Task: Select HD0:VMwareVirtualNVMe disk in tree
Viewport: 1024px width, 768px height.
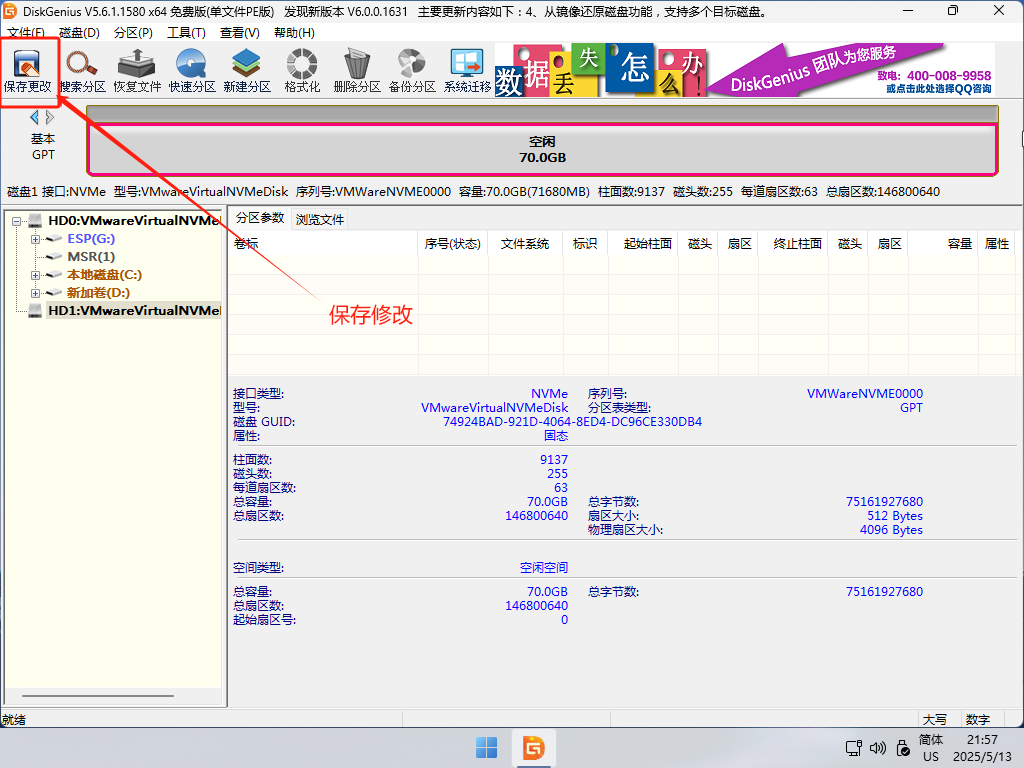Action: pyautogui.click(x=134, y=221)
